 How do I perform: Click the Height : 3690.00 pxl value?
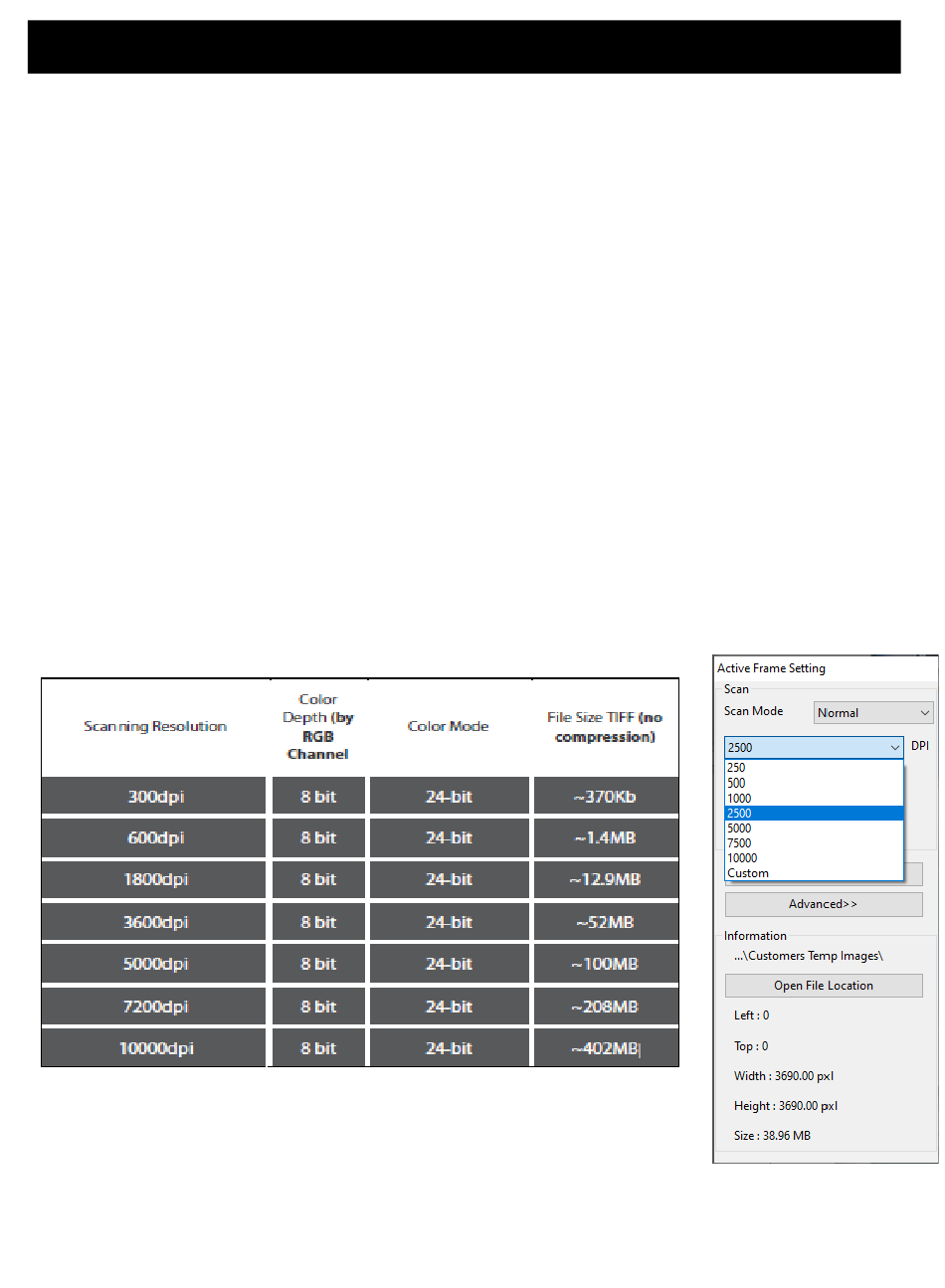click(786, 1105)
